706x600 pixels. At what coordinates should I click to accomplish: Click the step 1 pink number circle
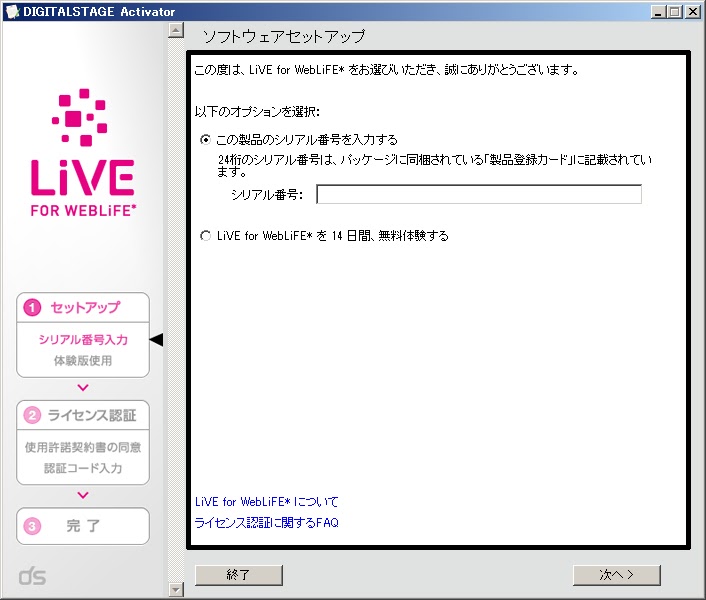pos(32,308)
